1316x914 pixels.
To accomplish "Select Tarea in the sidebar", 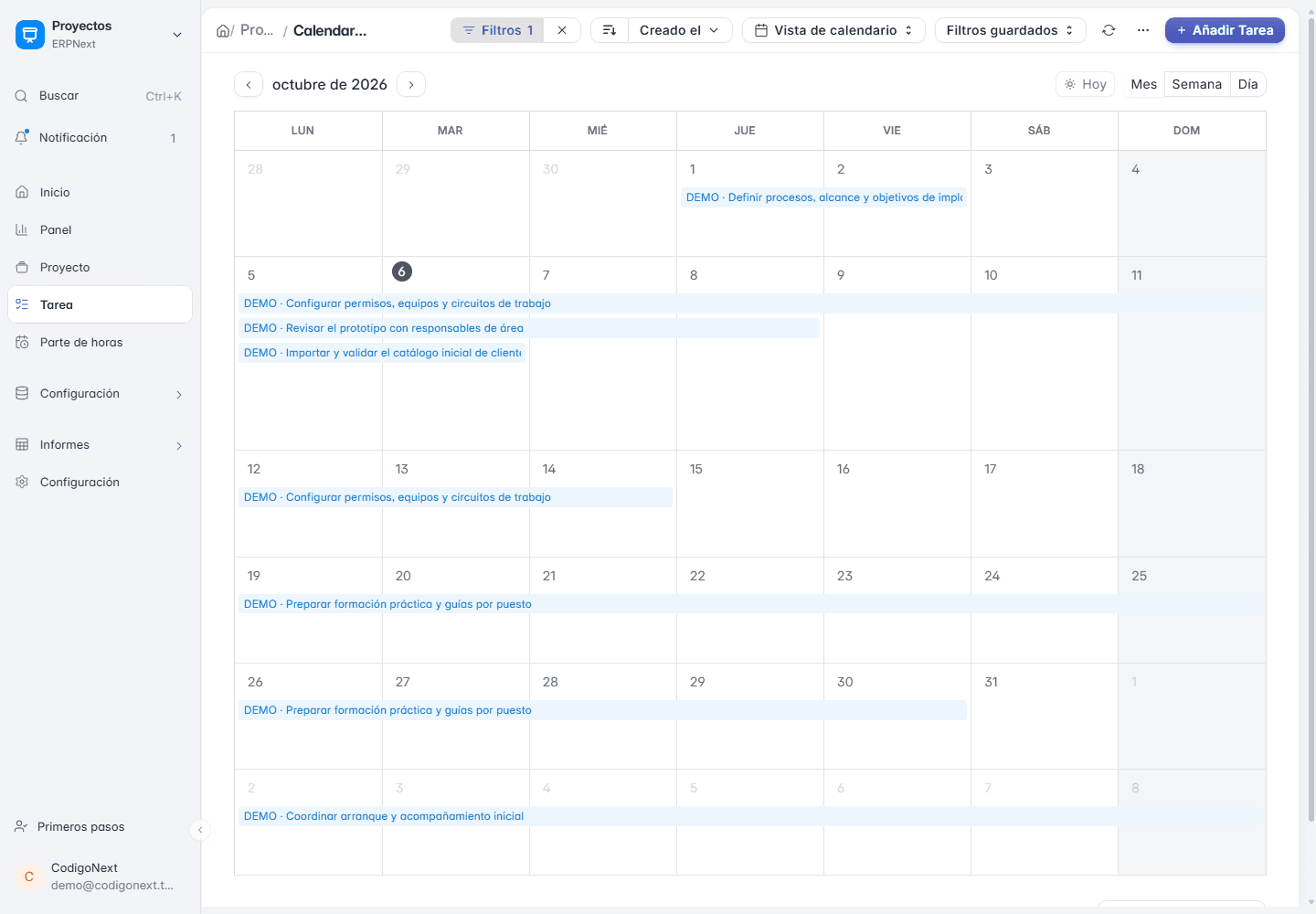I will click(x=100, y=304).
